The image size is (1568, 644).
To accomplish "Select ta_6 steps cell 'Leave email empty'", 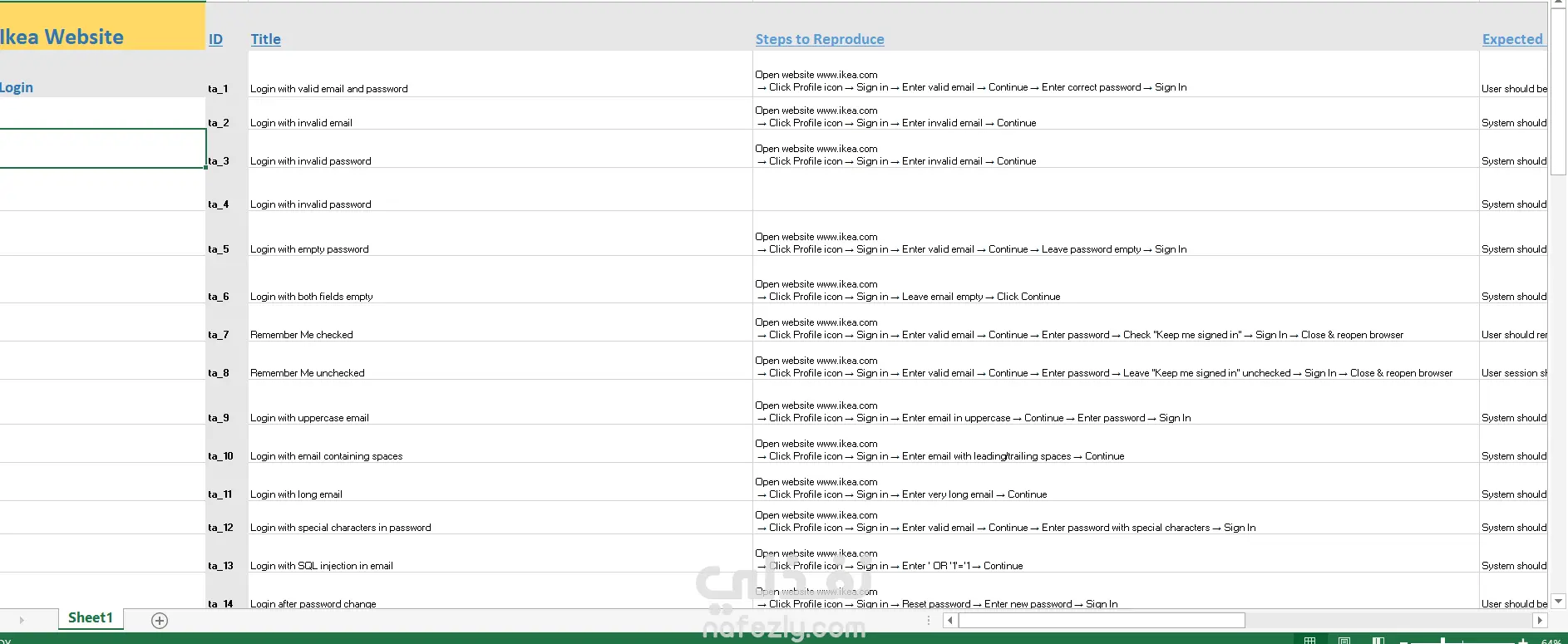I will [1116, 279].
